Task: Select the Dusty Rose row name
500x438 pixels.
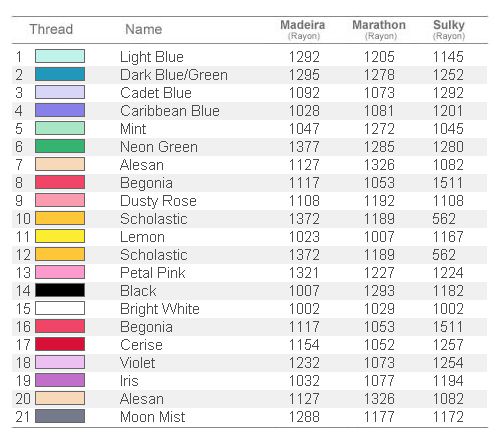Action: coord(158,201)
